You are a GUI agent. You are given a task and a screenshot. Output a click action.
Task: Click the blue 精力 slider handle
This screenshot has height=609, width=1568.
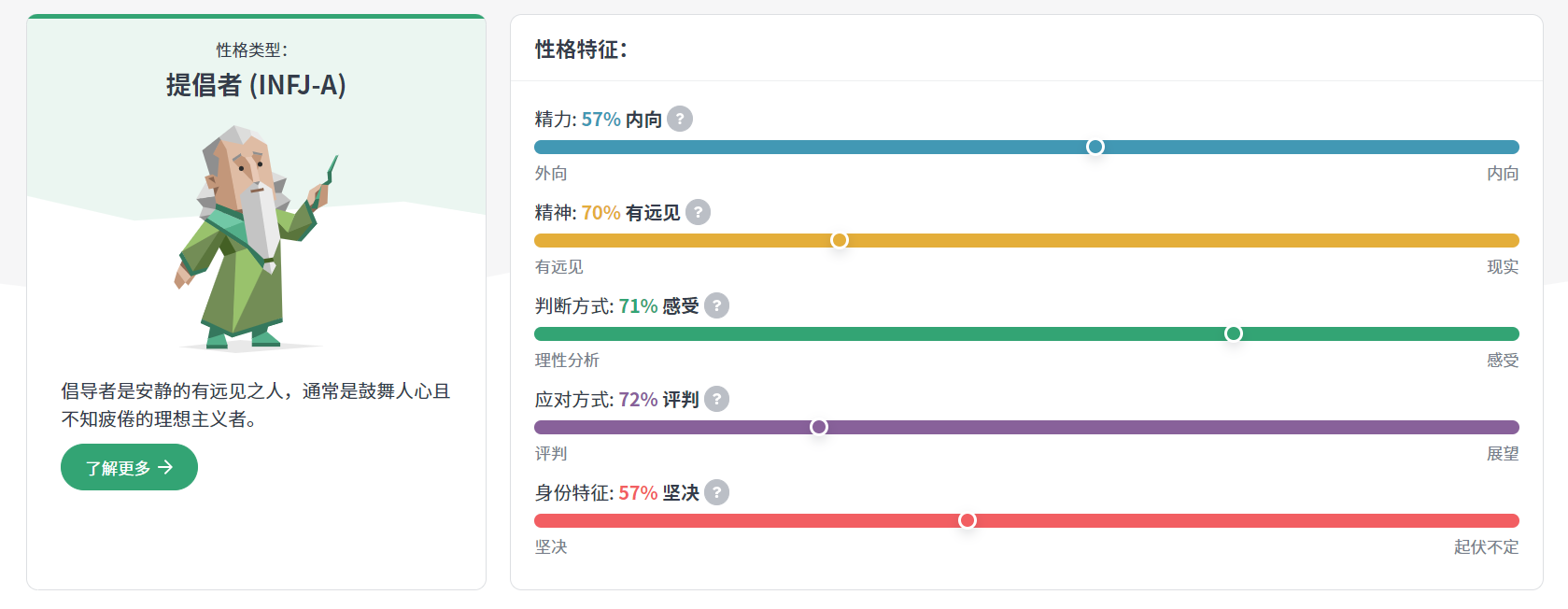point(1095,147)
